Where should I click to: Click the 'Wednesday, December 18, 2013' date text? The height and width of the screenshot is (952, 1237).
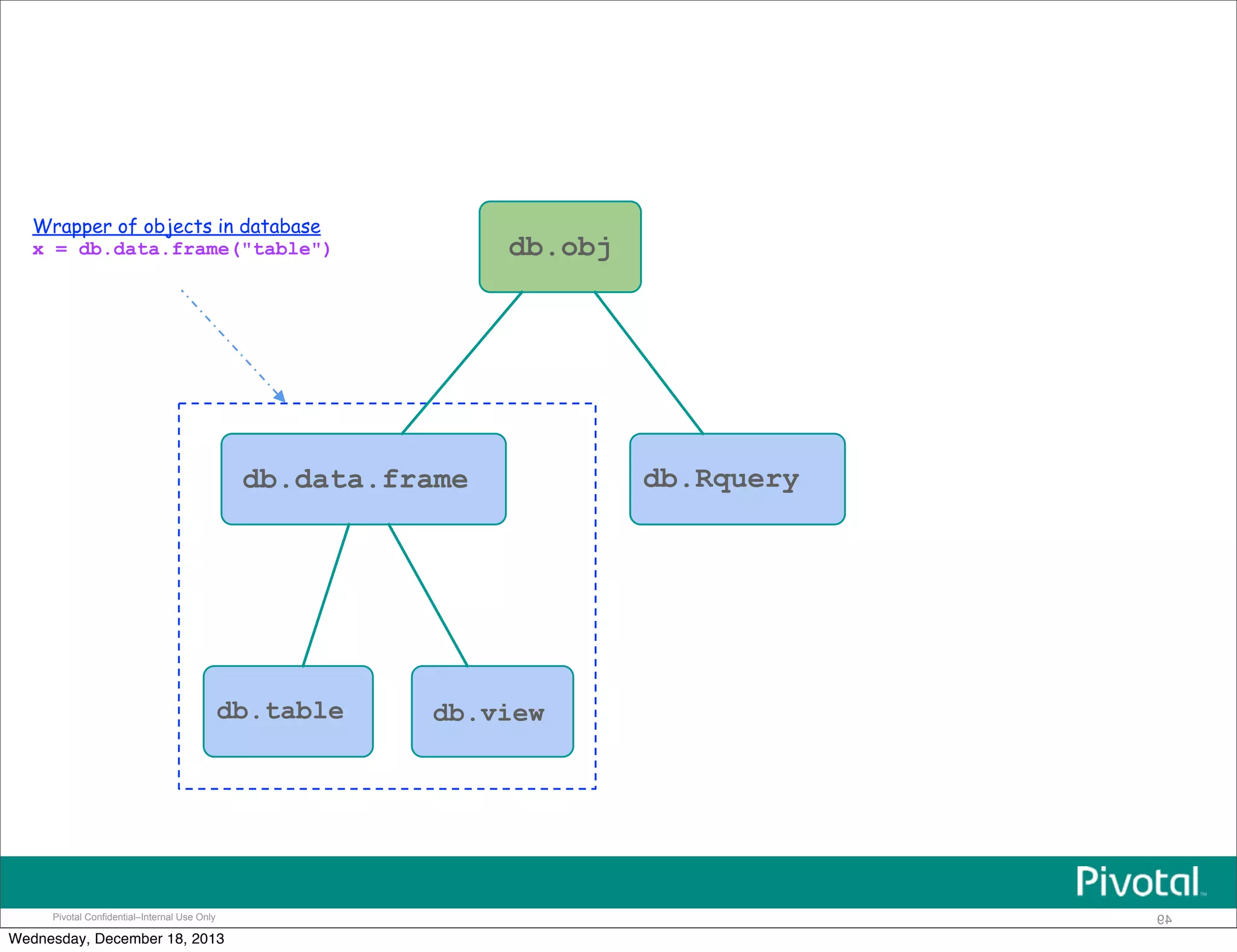pos(116,939)
